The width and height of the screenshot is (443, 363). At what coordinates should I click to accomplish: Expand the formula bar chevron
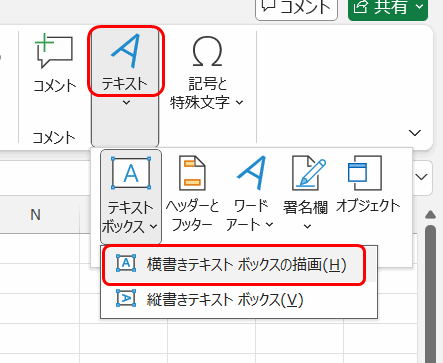tap(421, 177)
